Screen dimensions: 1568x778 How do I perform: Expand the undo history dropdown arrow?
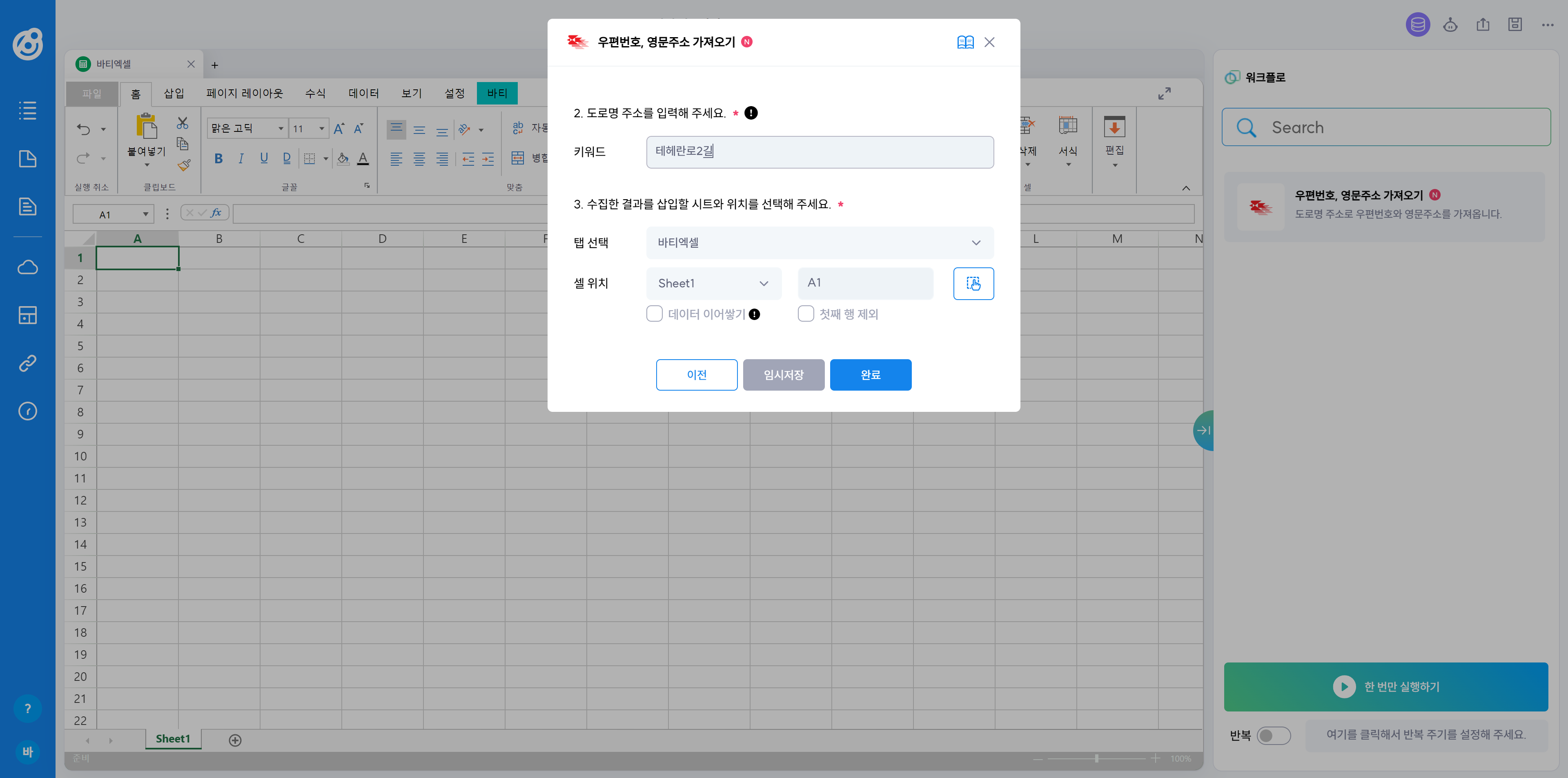103,129
